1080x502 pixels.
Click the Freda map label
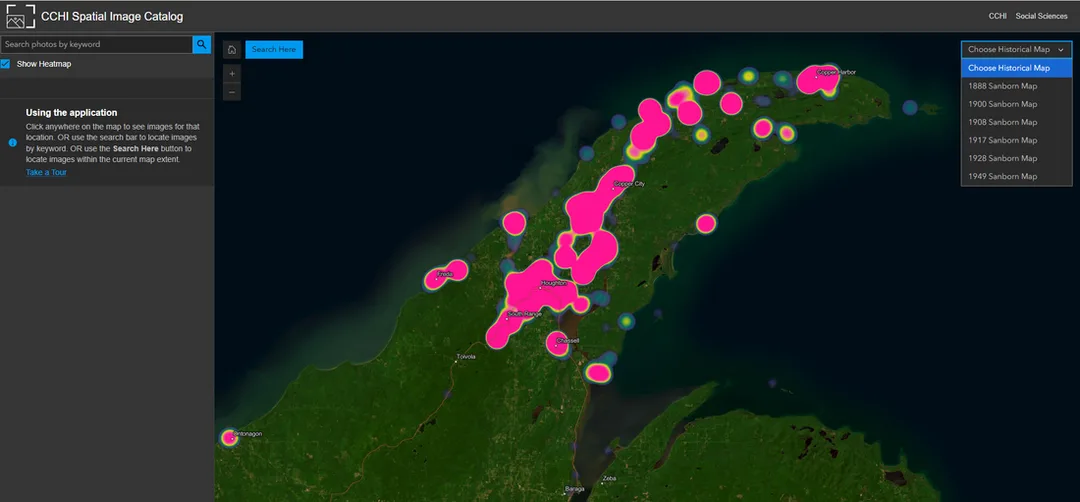(x=445, y=275)
